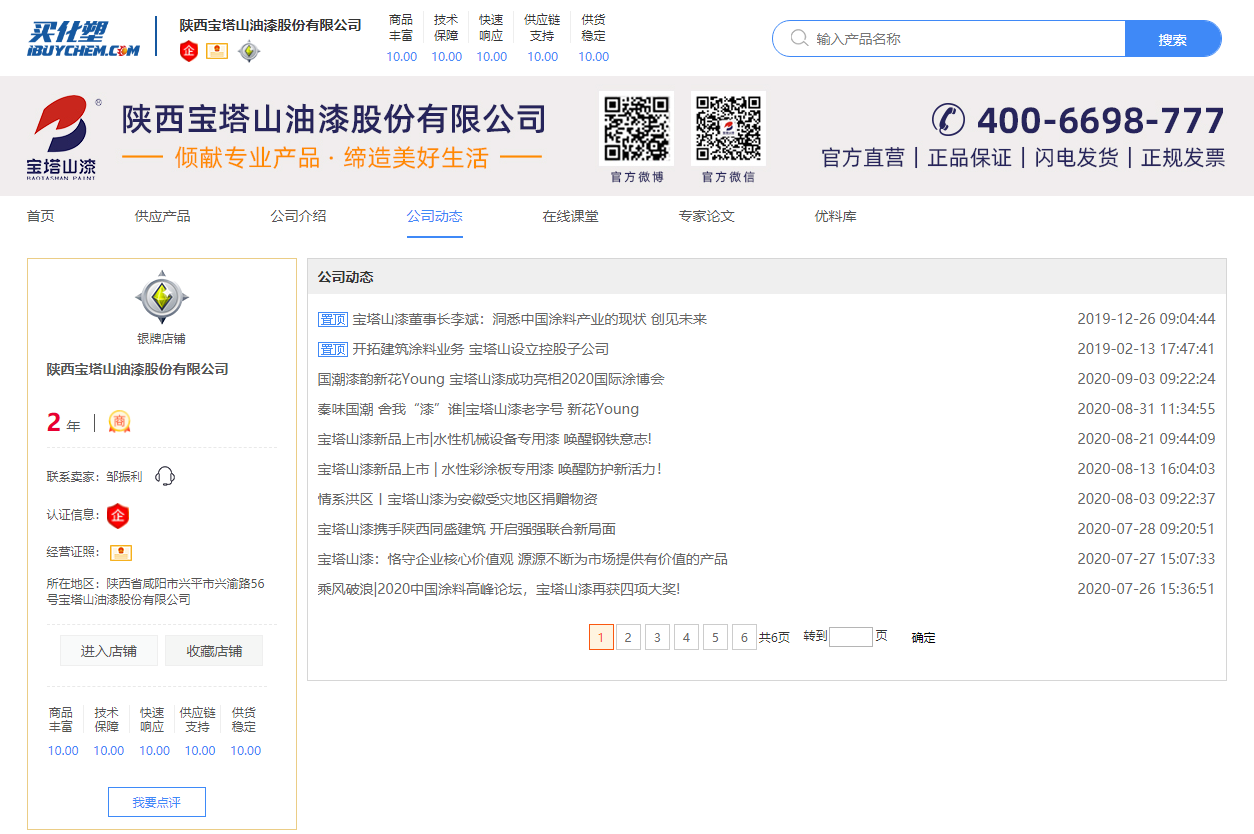
Task: Click the 公司动态 panel heading
Action: pyautogui.click(x=346, y=277)
